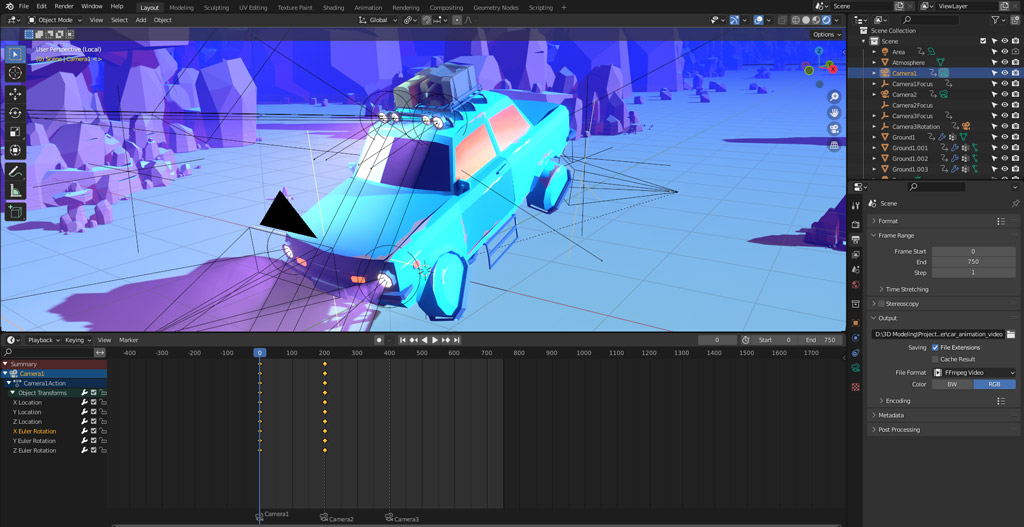Image resolution: width=1024 pixels, height=527 pixels.
Task: Select the 3D Cursor tool
Action: tap(15, 73)
